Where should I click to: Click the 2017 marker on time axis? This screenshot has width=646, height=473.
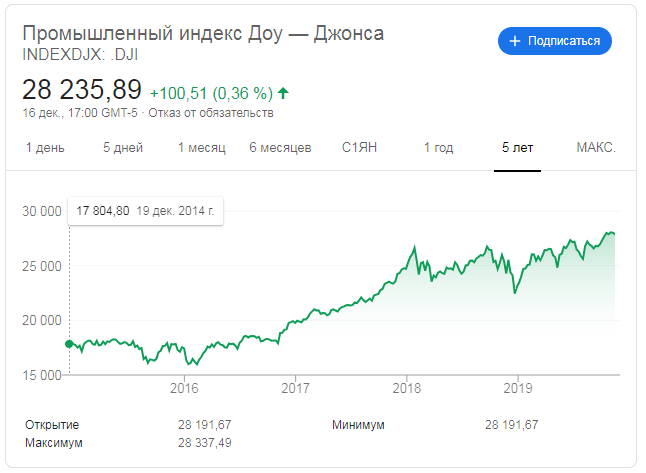(x=295, y=388)
